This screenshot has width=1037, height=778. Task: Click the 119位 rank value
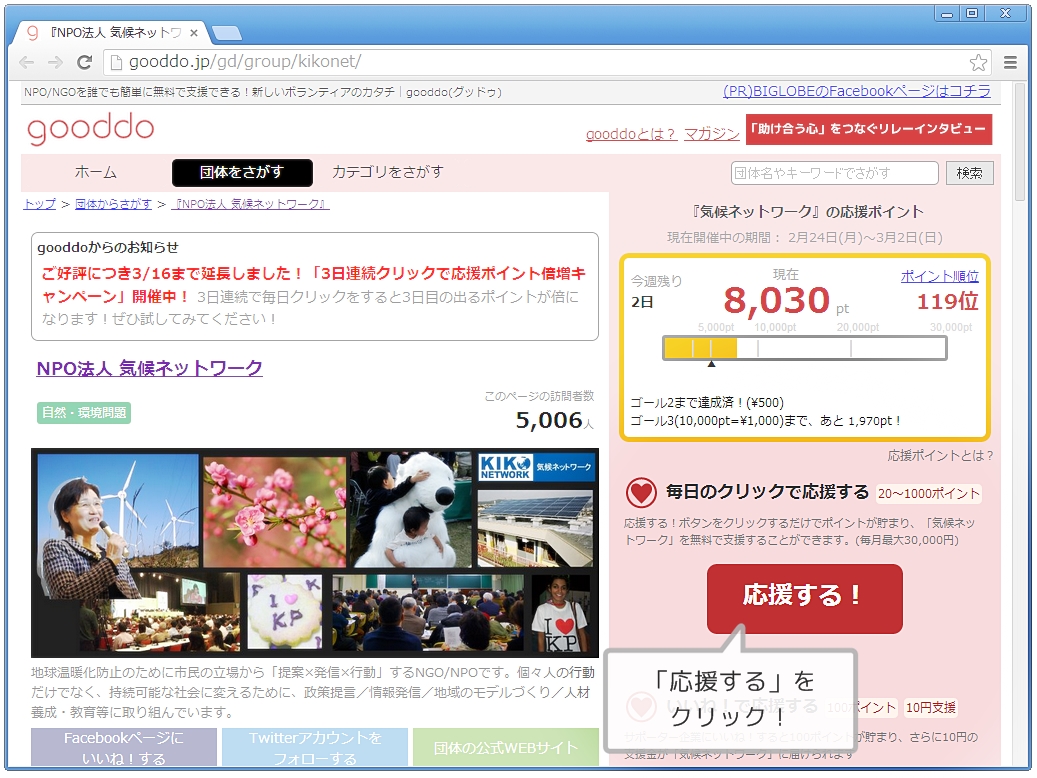(947, 302)
